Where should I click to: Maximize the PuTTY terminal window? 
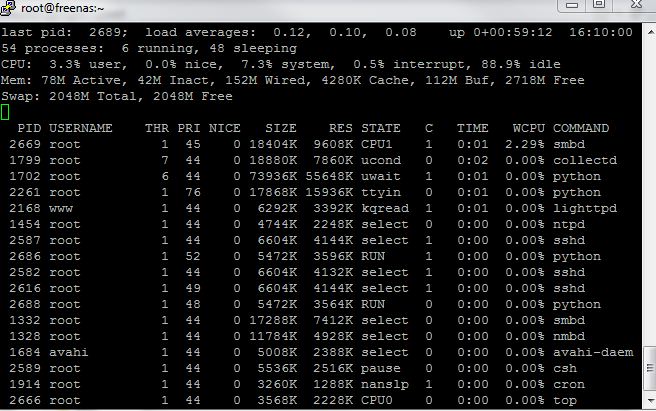(599, 5)
